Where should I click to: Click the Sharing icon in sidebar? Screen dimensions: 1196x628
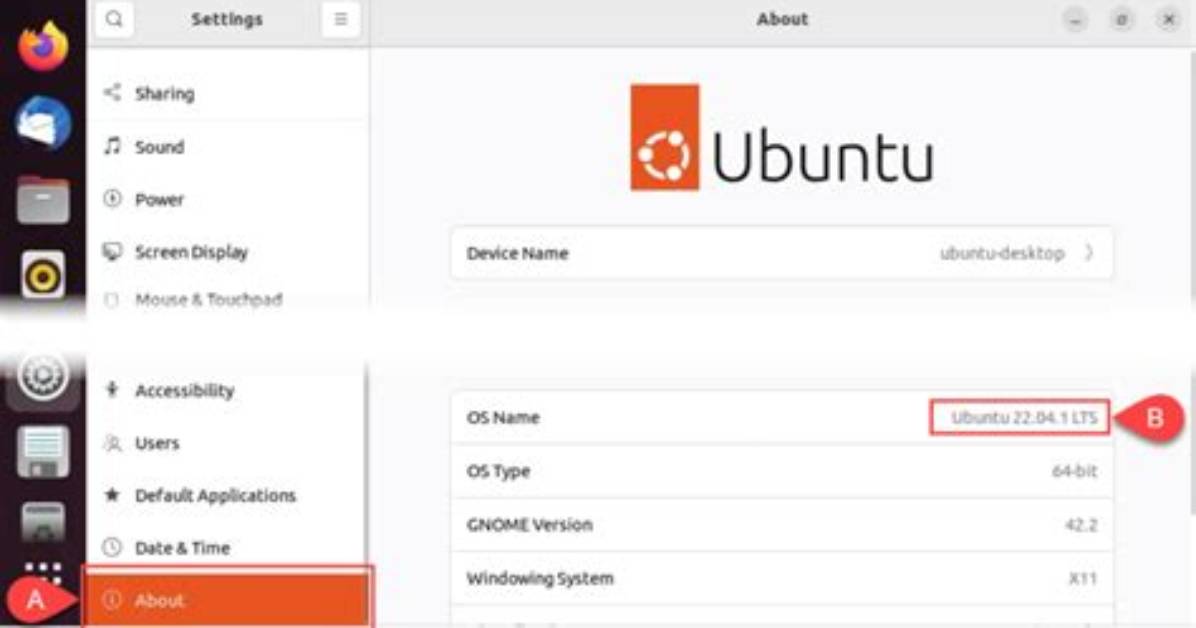112,92
